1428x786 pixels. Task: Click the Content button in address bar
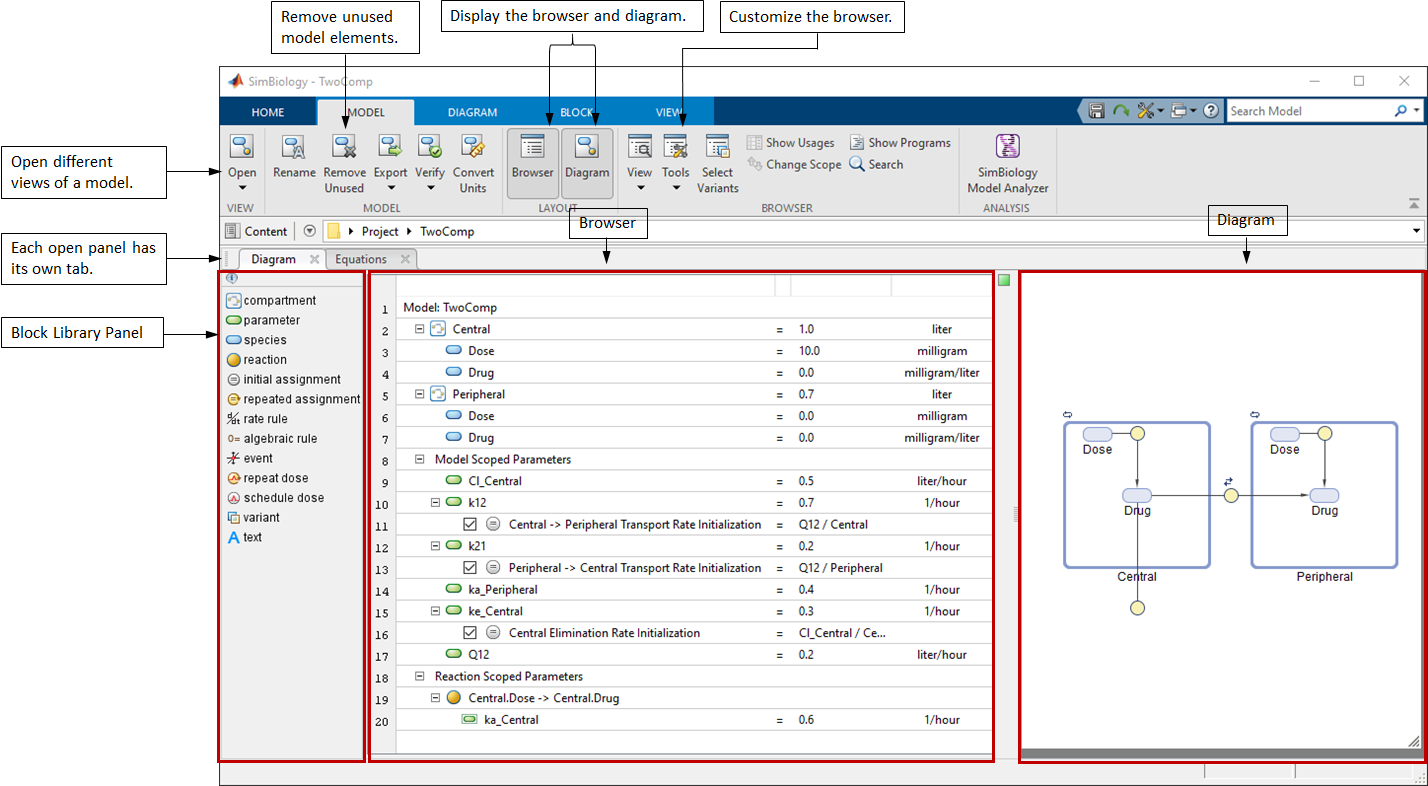tap(257, 231)
